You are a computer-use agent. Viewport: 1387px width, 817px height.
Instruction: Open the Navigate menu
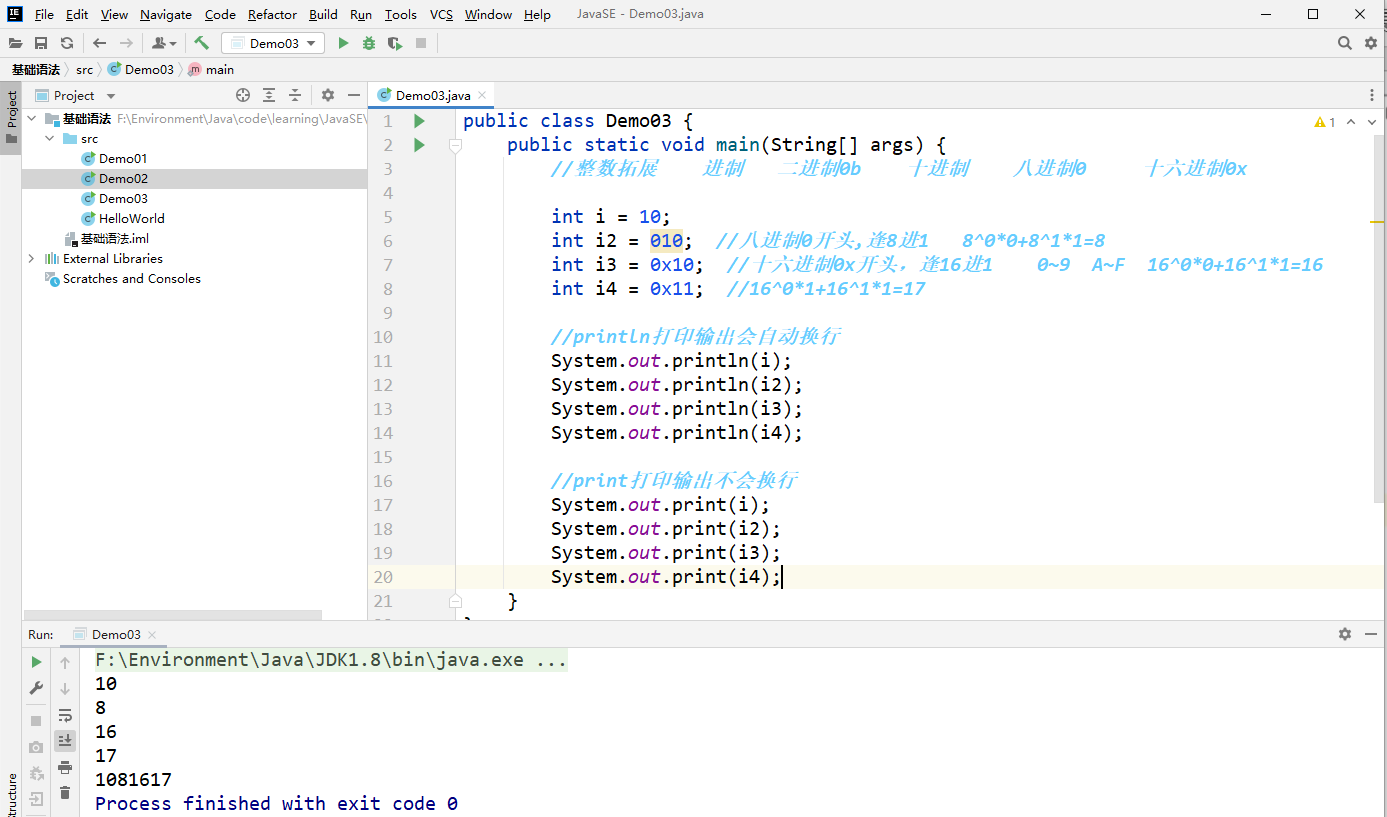[166, 14]
